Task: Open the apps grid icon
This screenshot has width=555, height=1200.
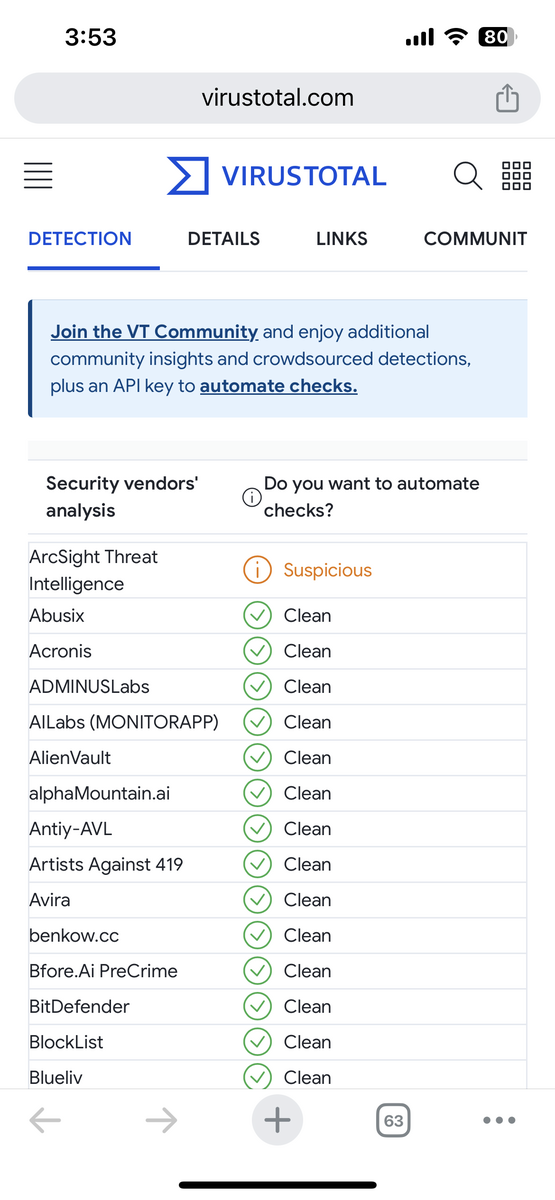Action: click(516, 176)
